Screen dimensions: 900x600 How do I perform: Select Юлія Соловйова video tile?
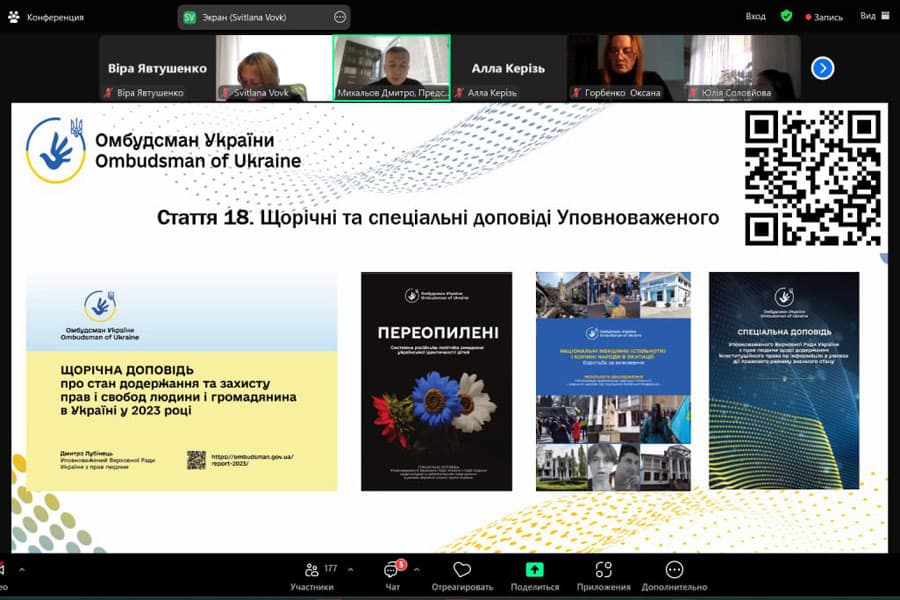pos(742,68)
